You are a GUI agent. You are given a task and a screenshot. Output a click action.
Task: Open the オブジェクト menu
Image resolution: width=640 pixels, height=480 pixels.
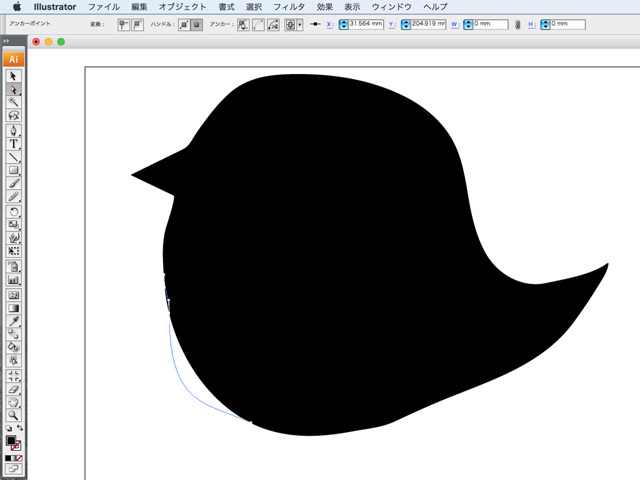point(183,6)
